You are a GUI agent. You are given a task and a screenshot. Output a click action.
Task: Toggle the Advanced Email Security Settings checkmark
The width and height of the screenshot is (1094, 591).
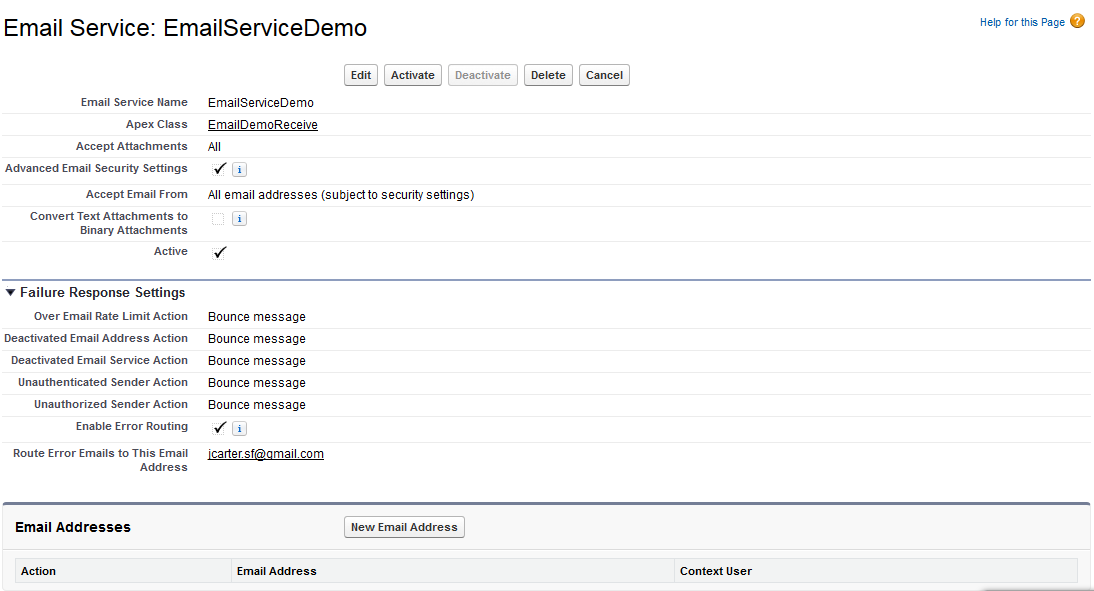point(219,169)
